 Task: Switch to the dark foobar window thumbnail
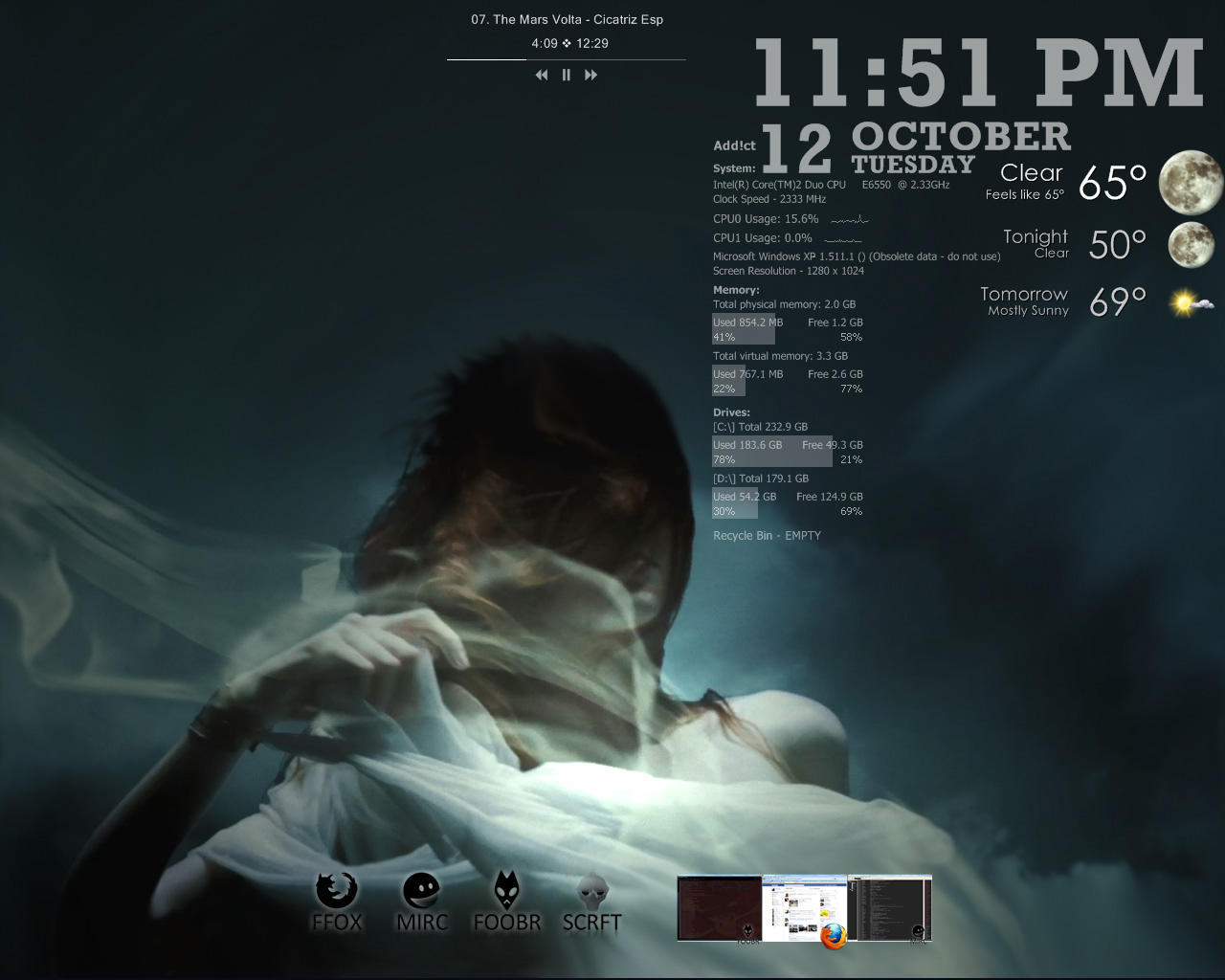[720, 908]
